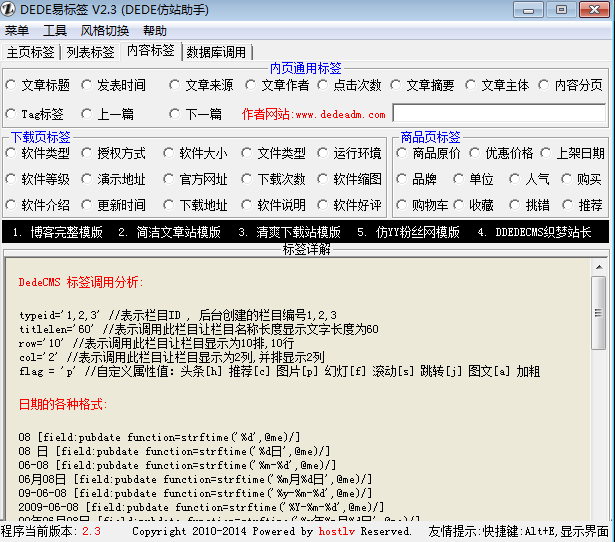Choose the 博客完整模版 template
The height and width of the screenshot is (542, 615).
[x=58, y=232]
